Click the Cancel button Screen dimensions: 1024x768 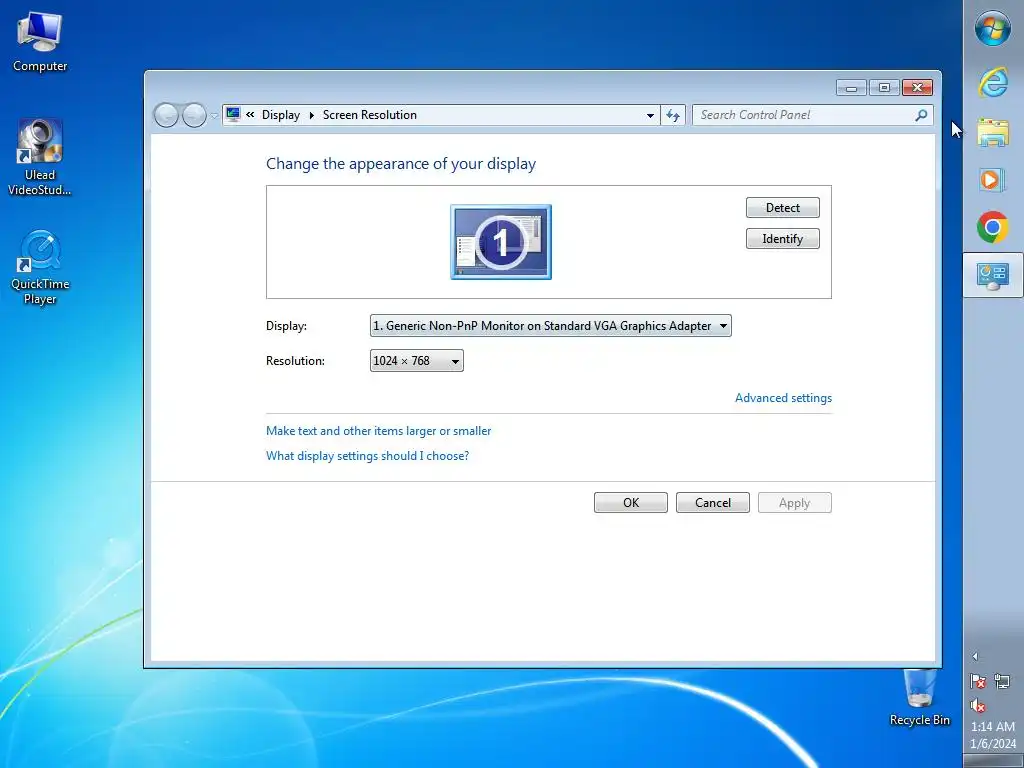coord(712,503)
